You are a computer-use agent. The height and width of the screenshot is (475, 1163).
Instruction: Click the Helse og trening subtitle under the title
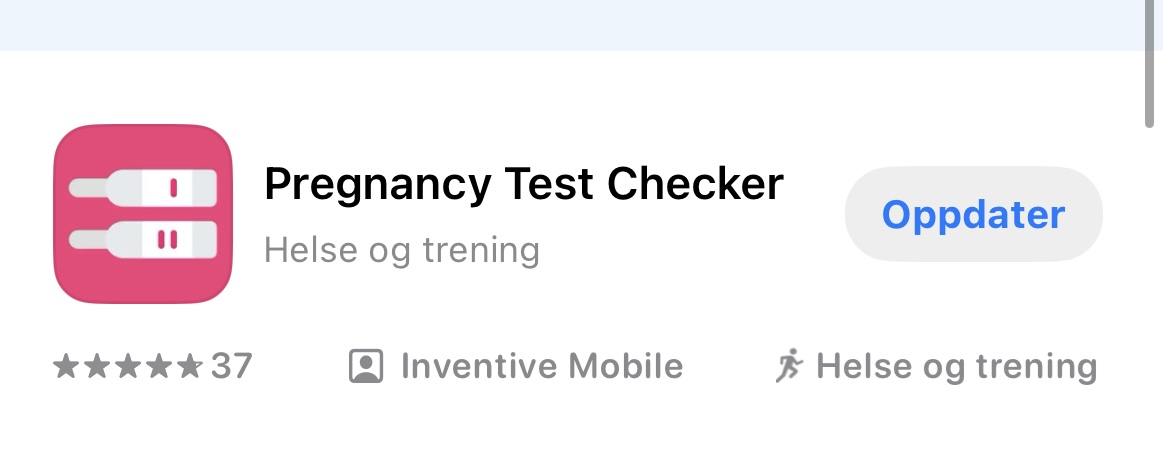click(x=401, y=249)
